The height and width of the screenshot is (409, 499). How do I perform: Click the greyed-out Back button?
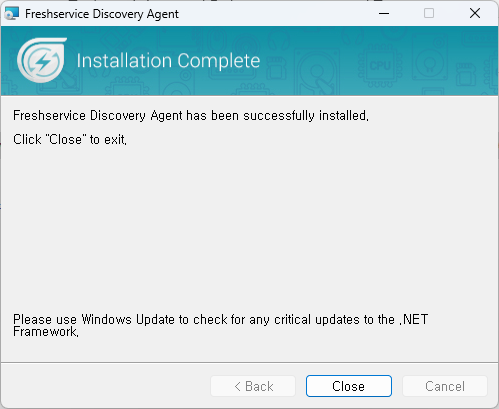[253, 386]
